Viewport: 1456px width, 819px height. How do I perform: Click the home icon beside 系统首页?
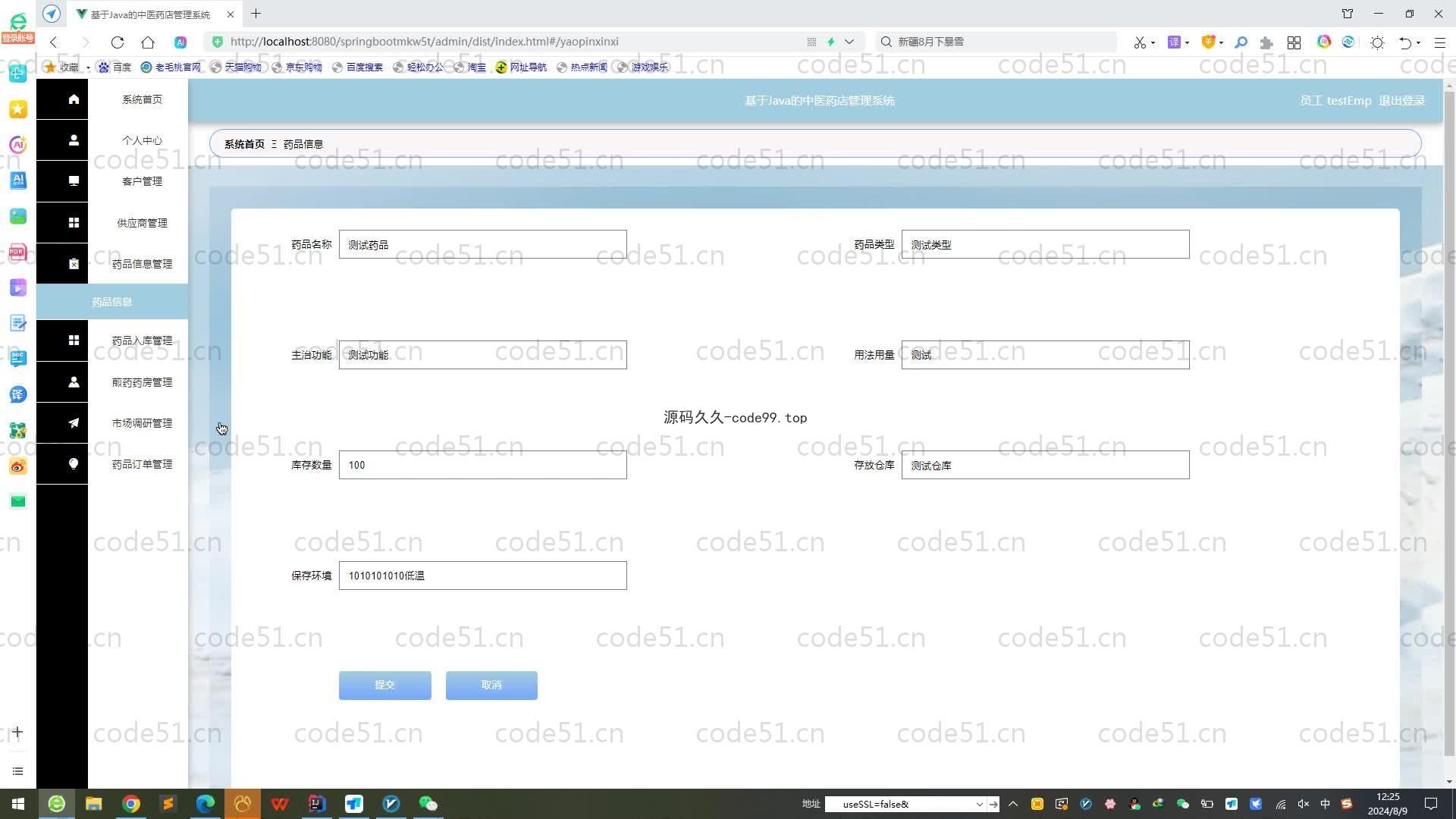[74, 99]
